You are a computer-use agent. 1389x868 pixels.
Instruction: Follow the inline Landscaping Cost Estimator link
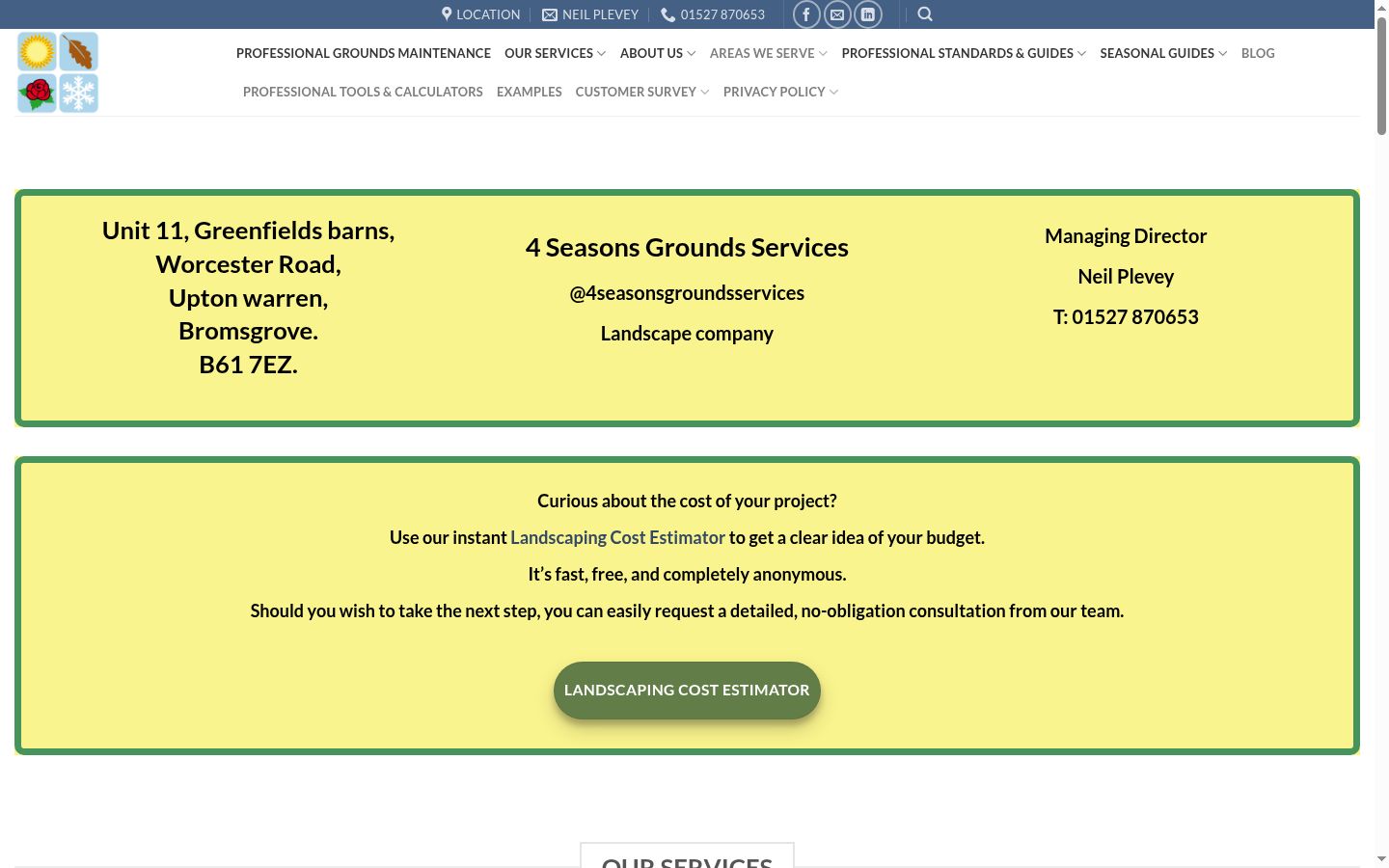(x=617, y=537)
